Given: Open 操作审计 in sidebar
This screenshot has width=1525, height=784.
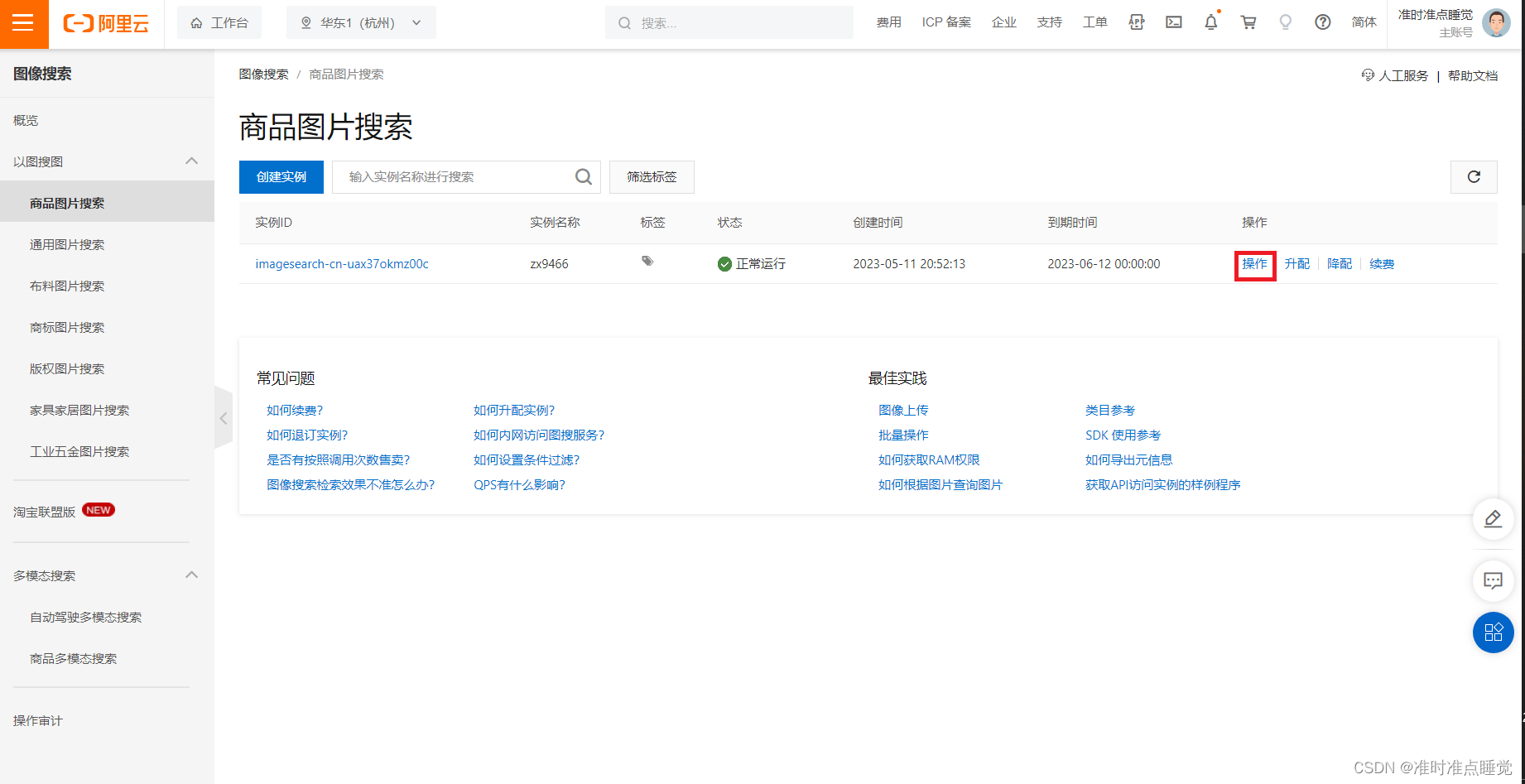Looking at the screenshot, I should coord(38,720).
